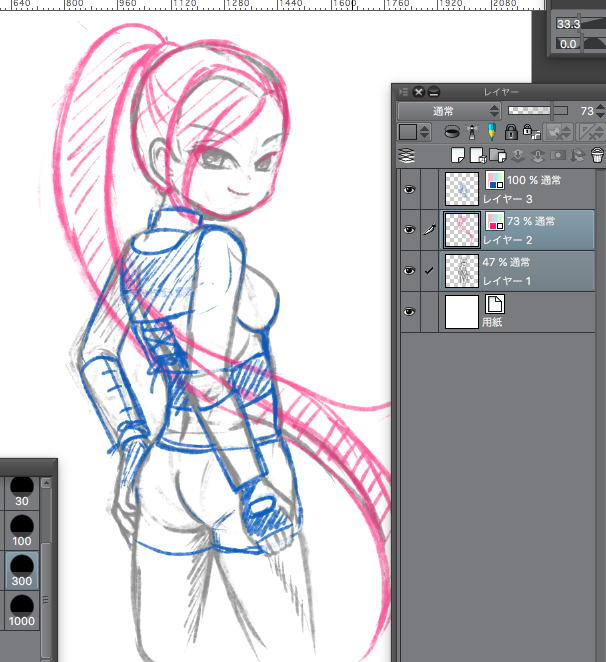Screen dimensions: 606x662
Task: Select the white 用紙 paper thumbnail
Action: point(462,312)
